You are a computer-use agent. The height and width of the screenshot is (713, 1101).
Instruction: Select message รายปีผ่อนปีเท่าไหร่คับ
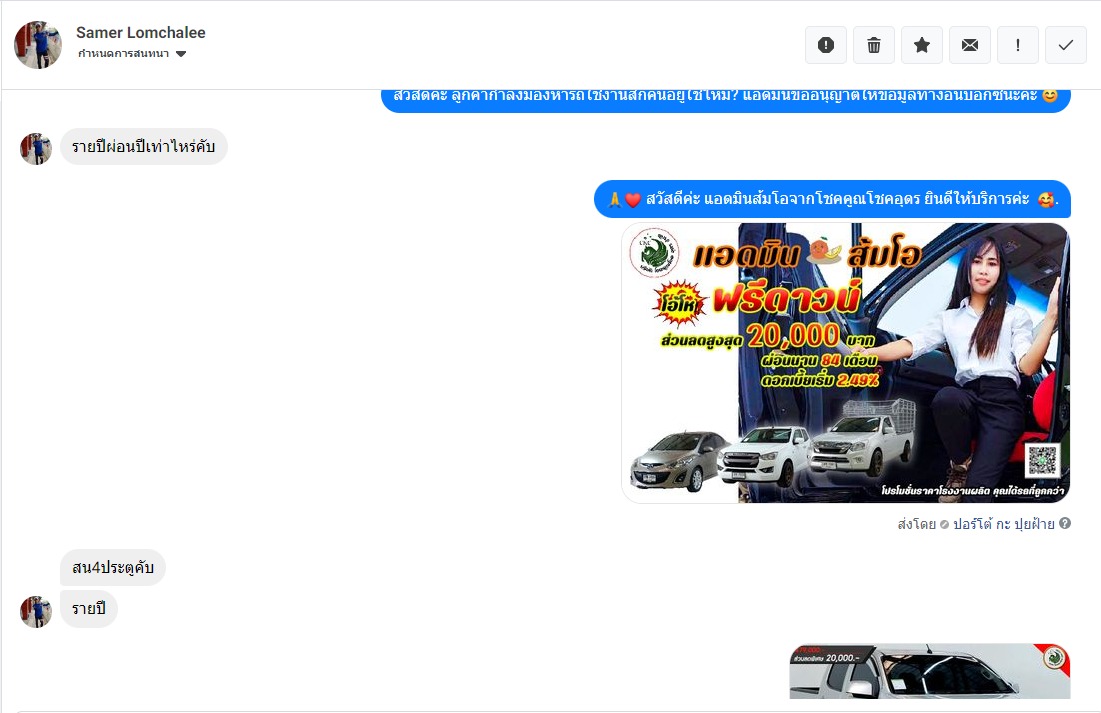pos(144,147)
